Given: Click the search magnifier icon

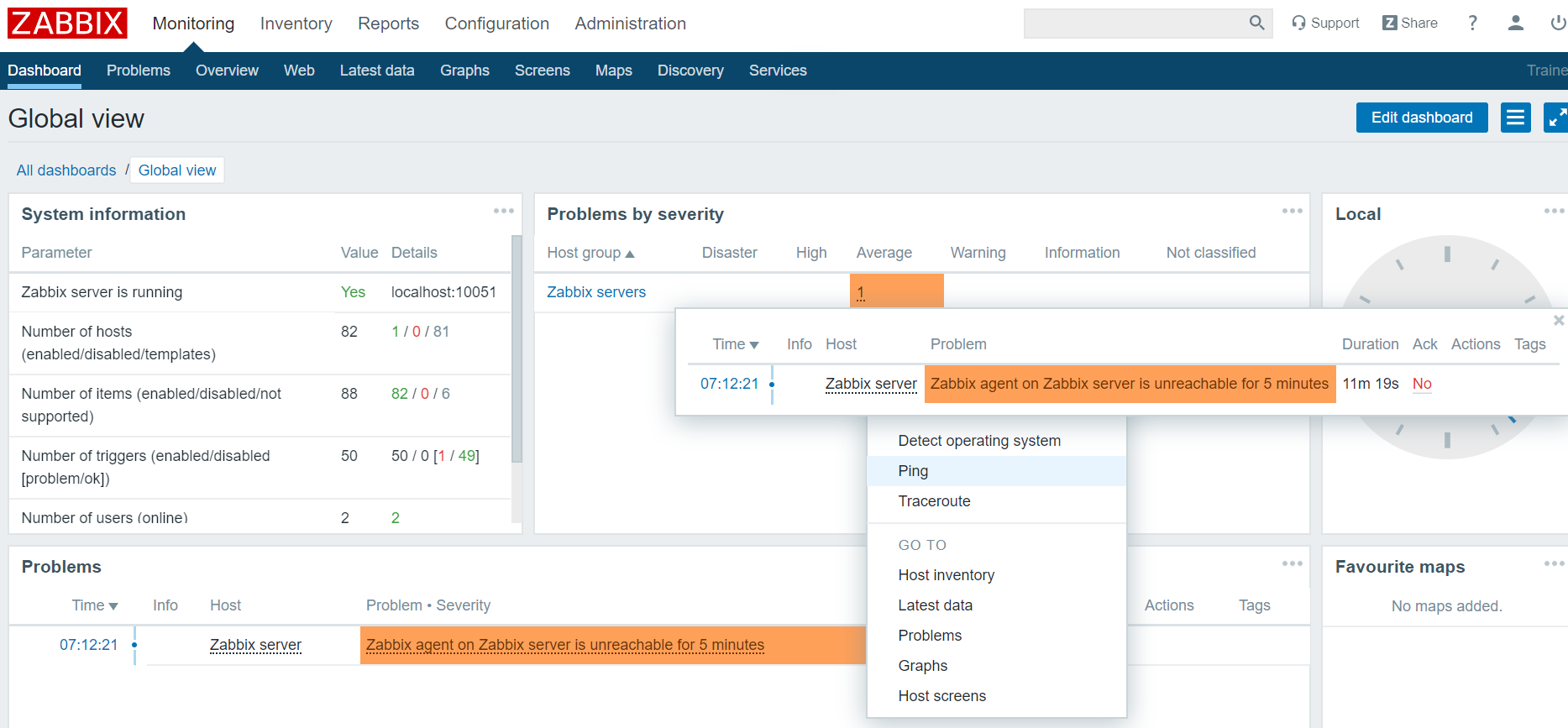Looking at the screenshot, I should 1256,23.
